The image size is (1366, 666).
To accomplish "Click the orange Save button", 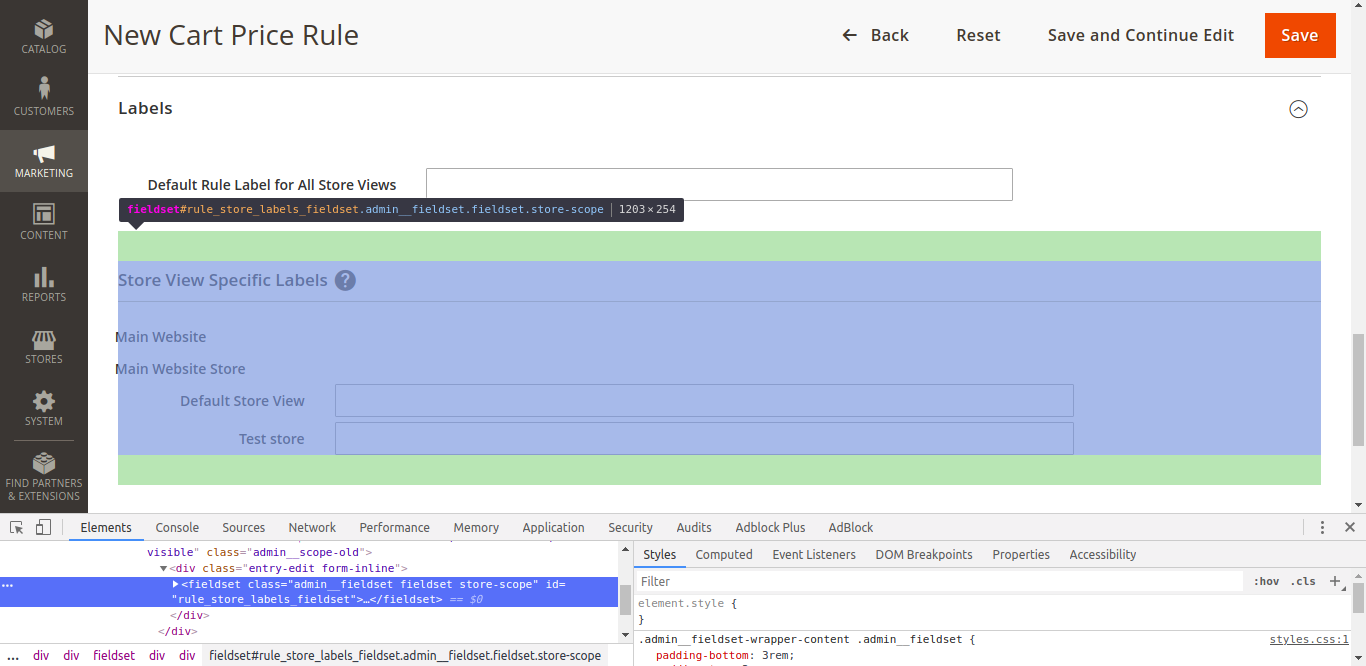I will point(1300,35).
